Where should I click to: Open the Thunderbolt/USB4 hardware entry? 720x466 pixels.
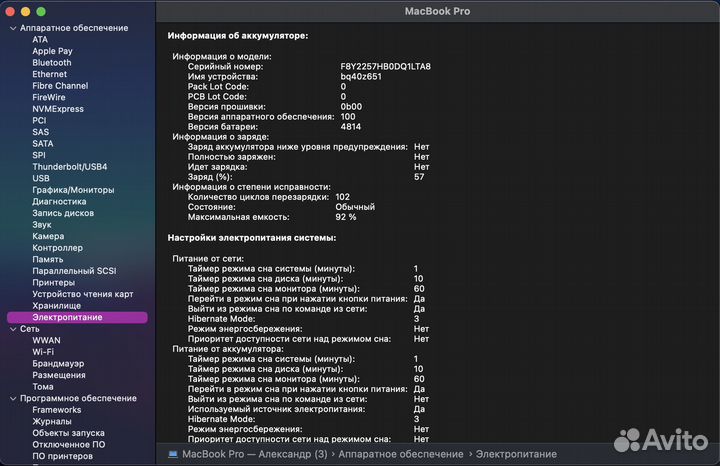tap(69, 166)
